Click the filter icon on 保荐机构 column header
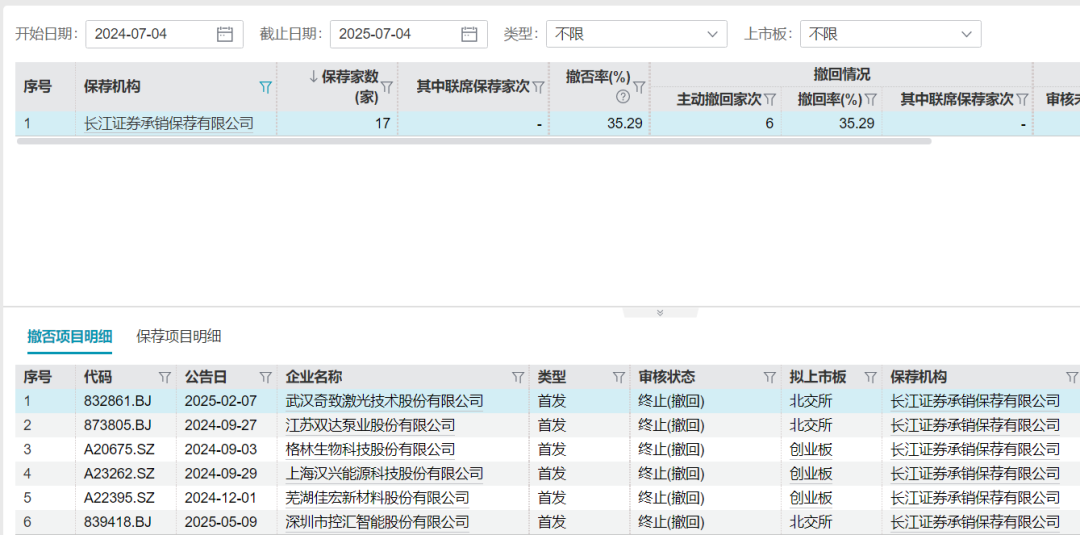Image resolution: width=1080 pixels, height=535 pixels. 265,87
